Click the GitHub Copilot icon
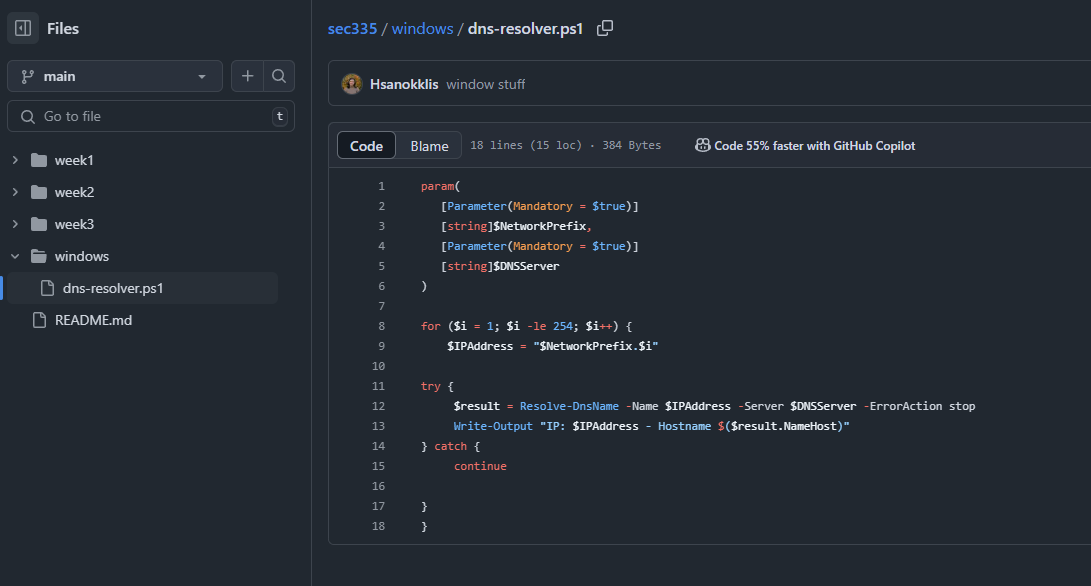 point(703,145)
